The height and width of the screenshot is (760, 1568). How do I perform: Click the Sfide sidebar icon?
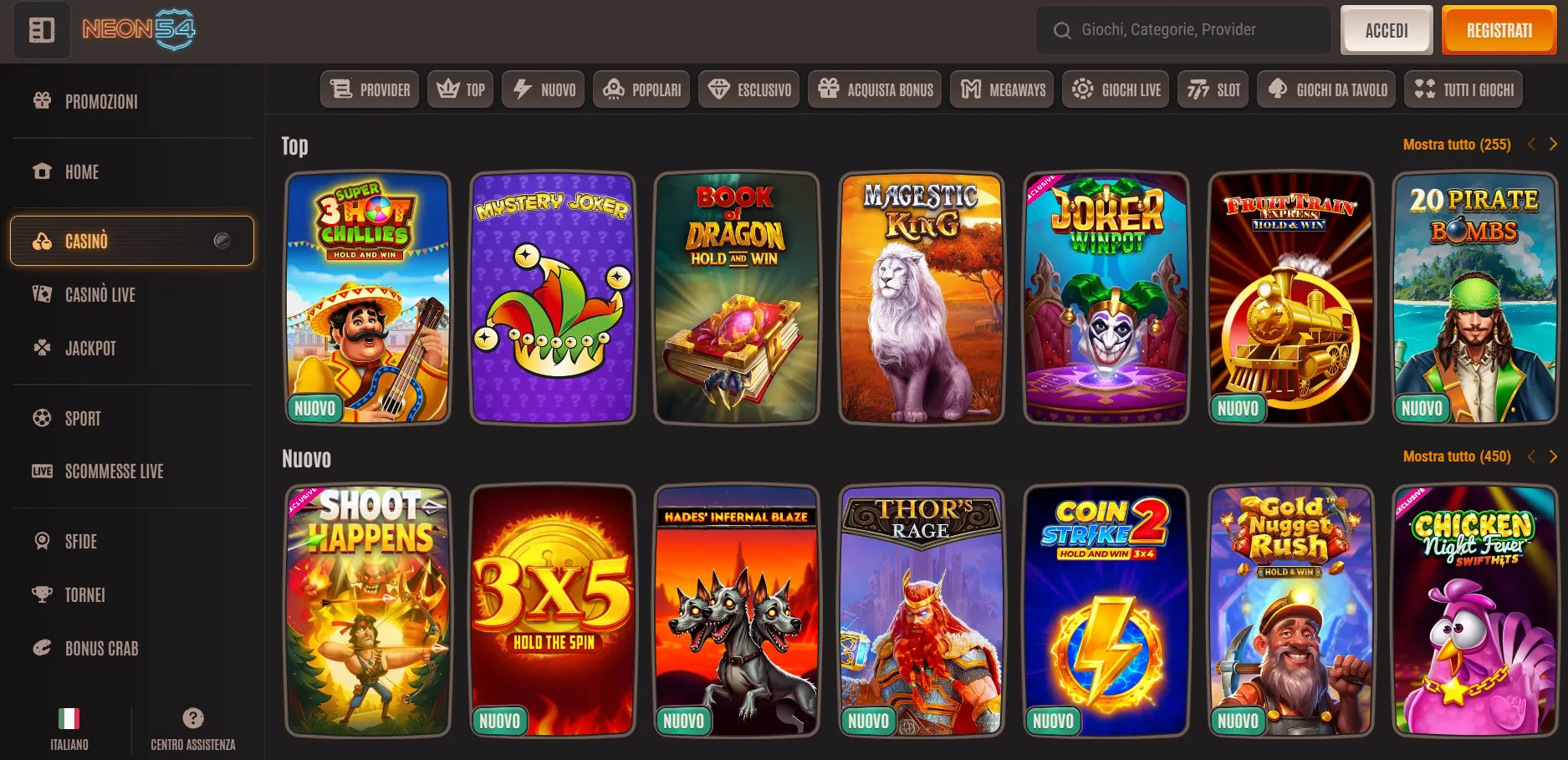click(x=42, y=541)
